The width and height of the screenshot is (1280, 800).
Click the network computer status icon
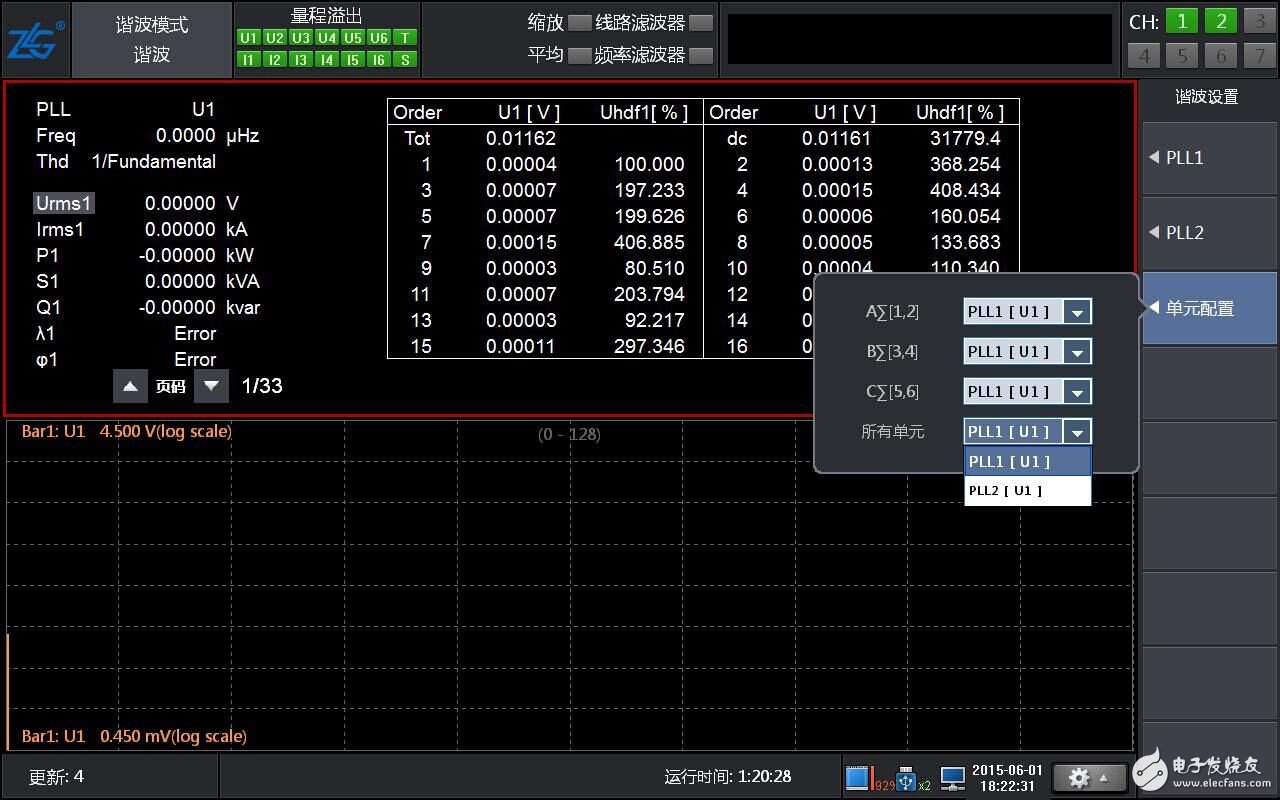click(952, 778)
